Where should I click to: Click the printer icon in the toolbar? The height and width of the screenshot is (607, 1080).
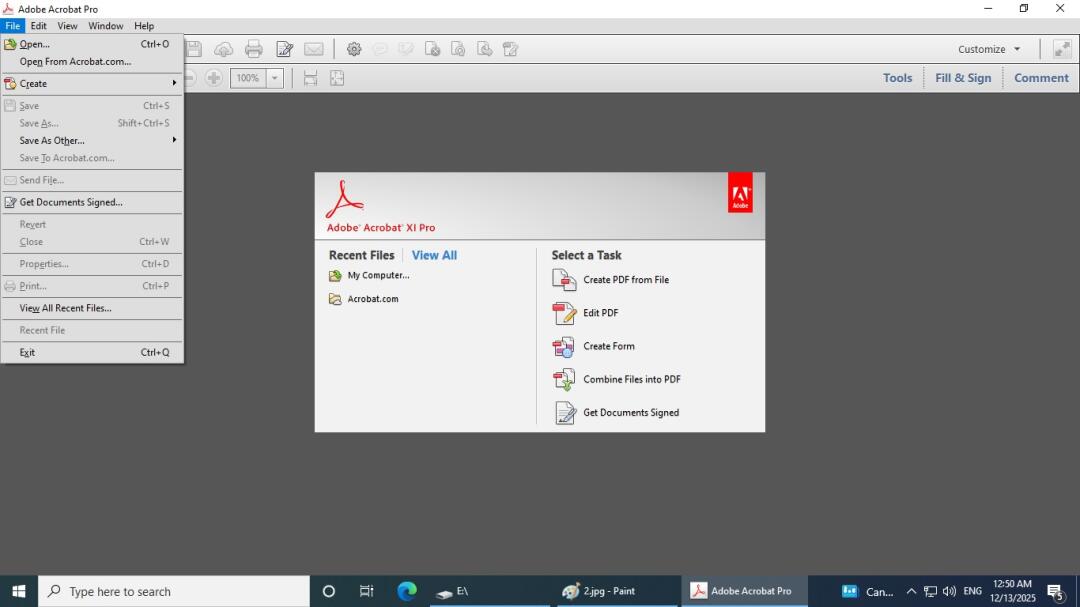(253, 49)
